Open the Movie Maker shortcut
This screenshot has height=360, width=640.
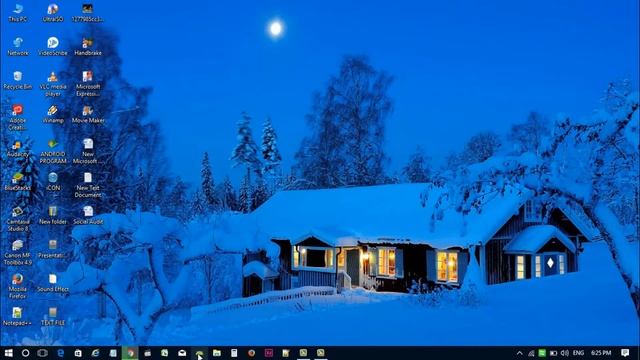click(x=88, y=114)
